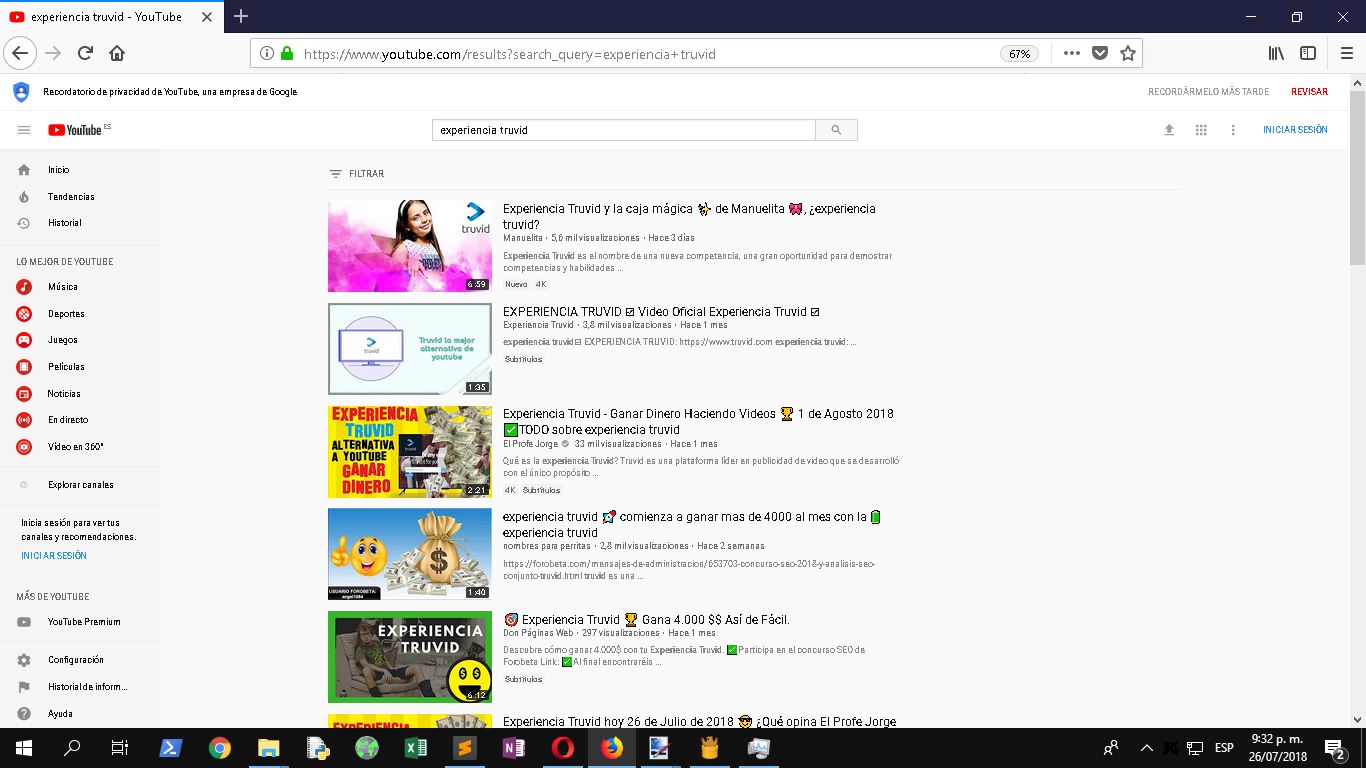Open a new Firefox tab
The height and width of the screenshot is (768, 1366).
tap(241, 17)
